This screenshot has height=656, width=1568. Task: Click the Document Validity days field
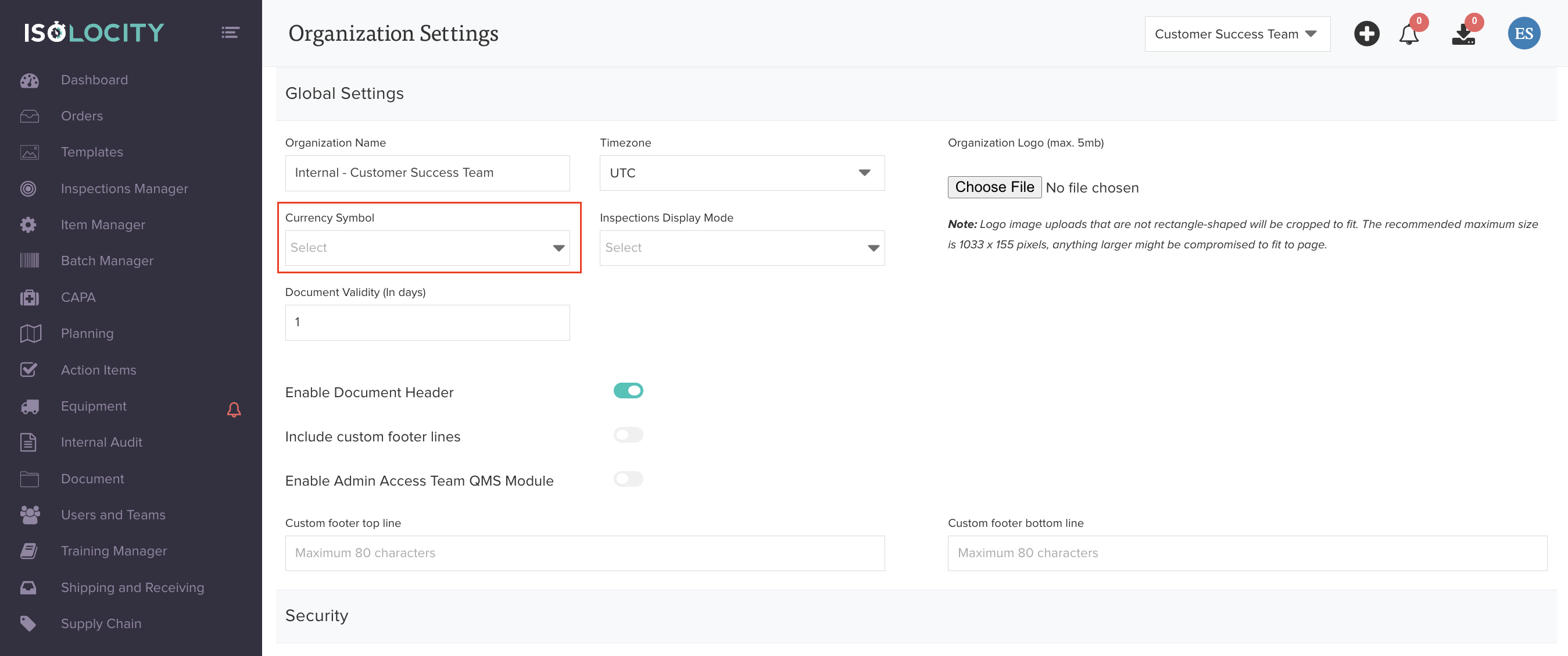point(427,322)
